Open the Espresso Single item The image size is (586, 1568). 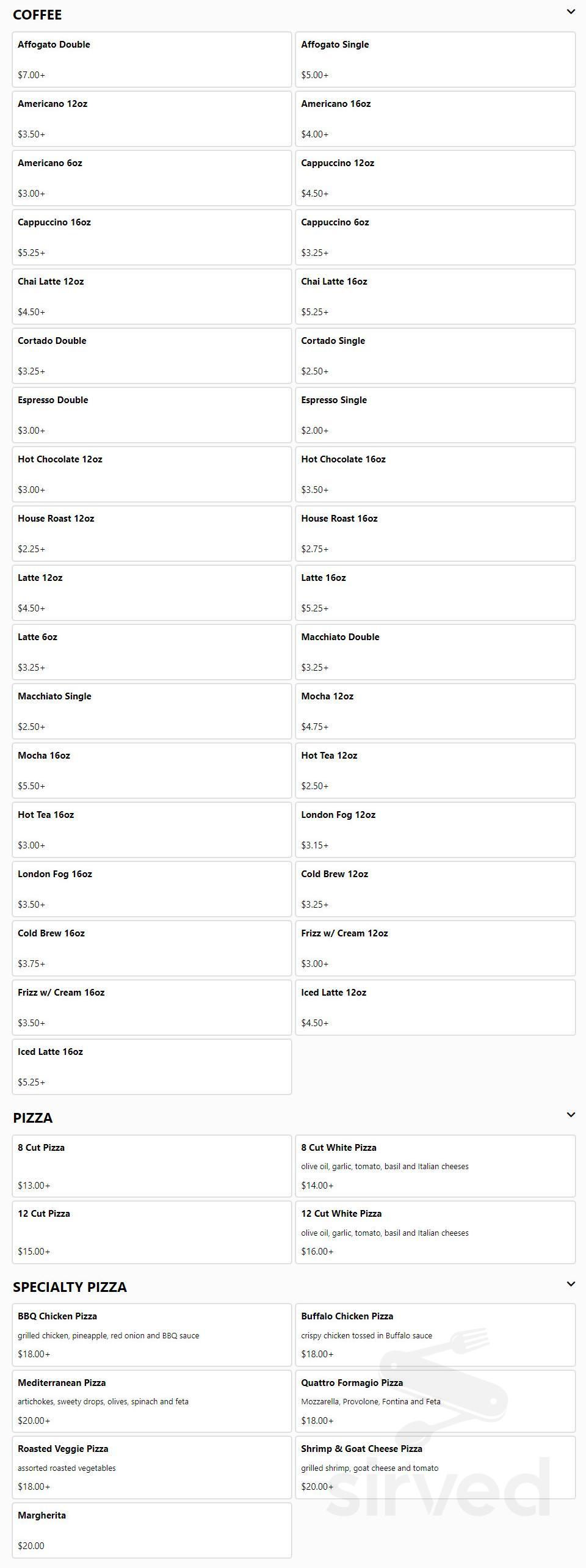click(x=435, y=415)
